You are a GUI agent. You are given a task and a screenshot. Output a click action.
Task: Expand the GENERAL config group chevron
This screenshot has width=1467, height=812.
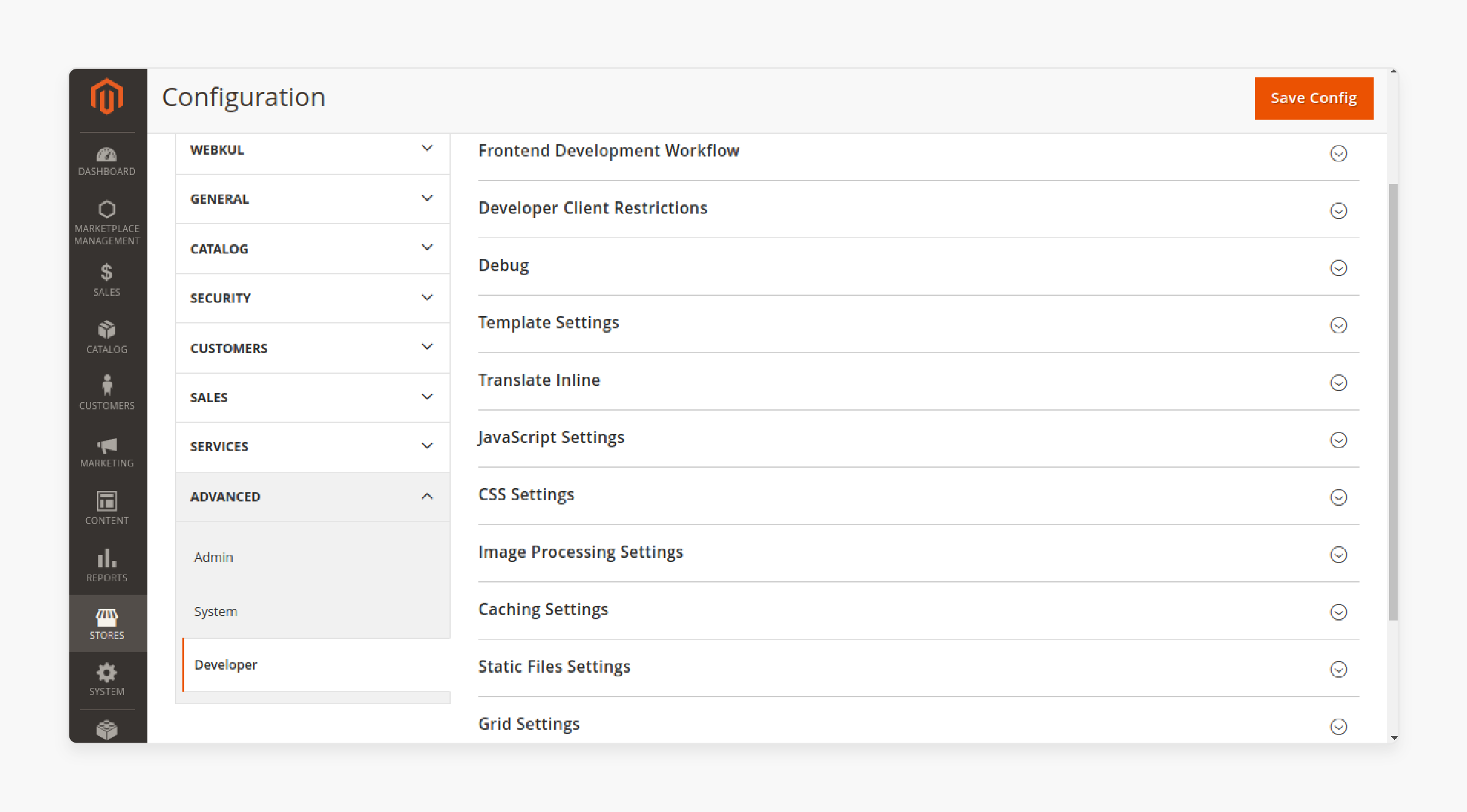[427, 198]
